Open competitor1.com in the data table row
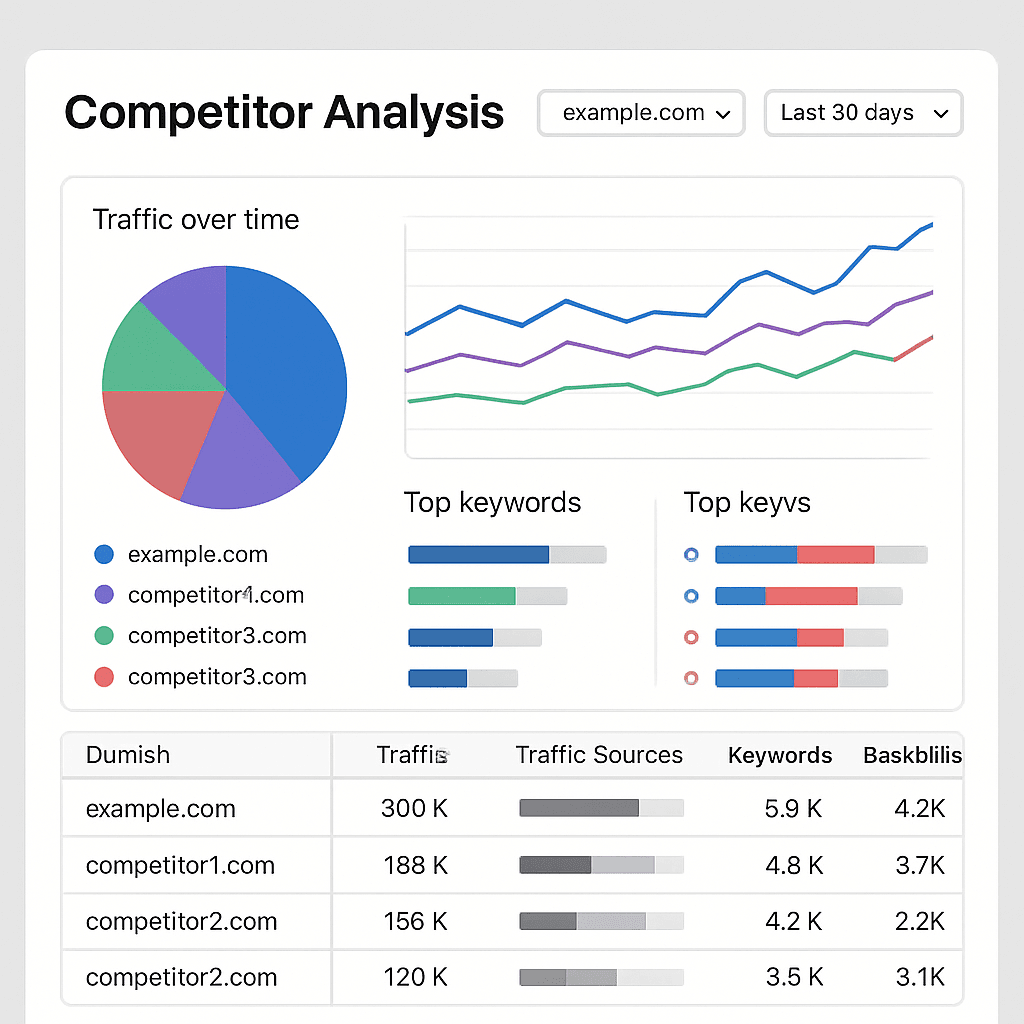Viewport: 1024px width, 1024px height. (x=180, y=865)
